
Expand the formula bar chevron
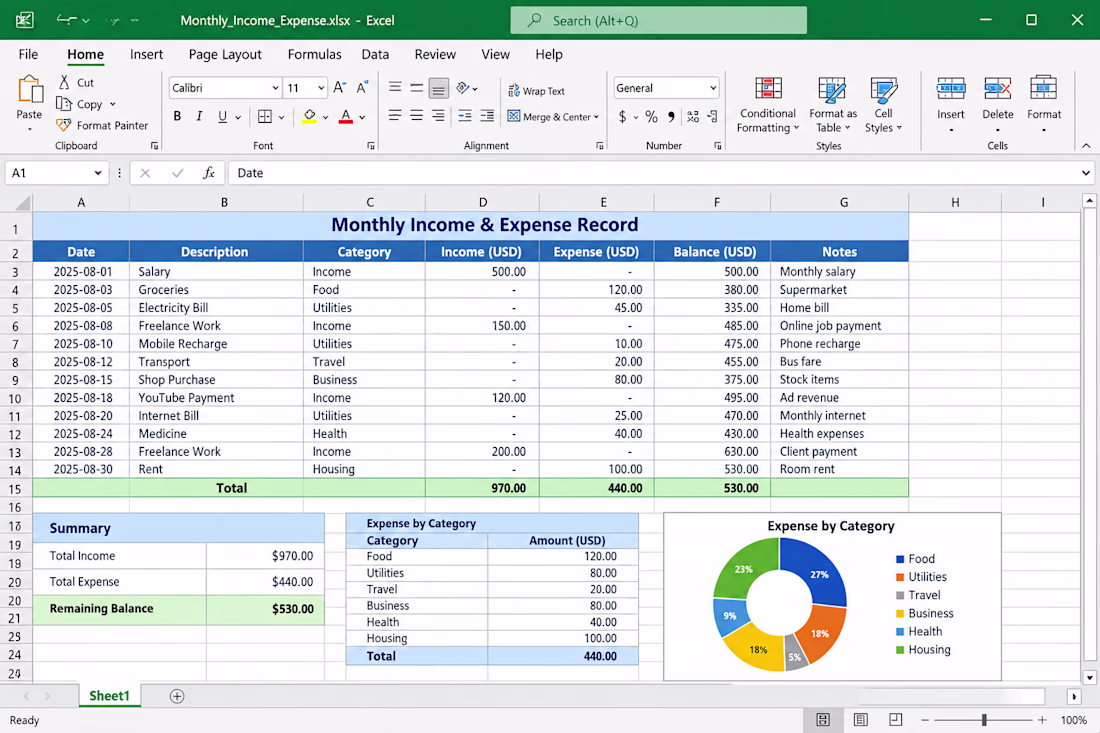(x=1085, y=173)
